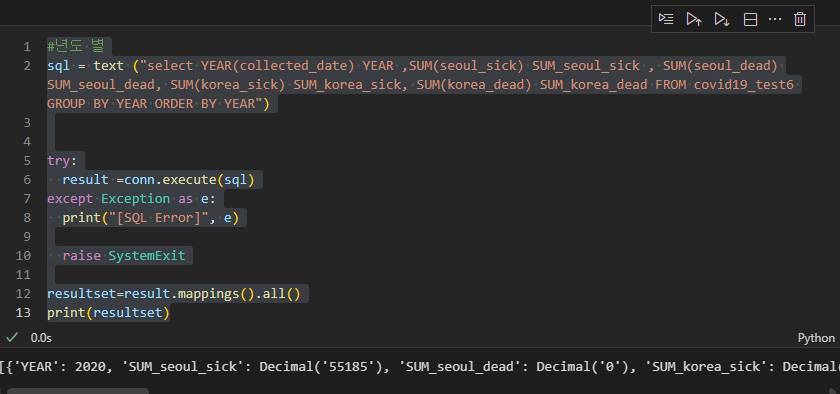840x394 pixels.
Task: Place cursor on '#년도 별' comment
Action: pyautogui.click(x=76, y=47)
